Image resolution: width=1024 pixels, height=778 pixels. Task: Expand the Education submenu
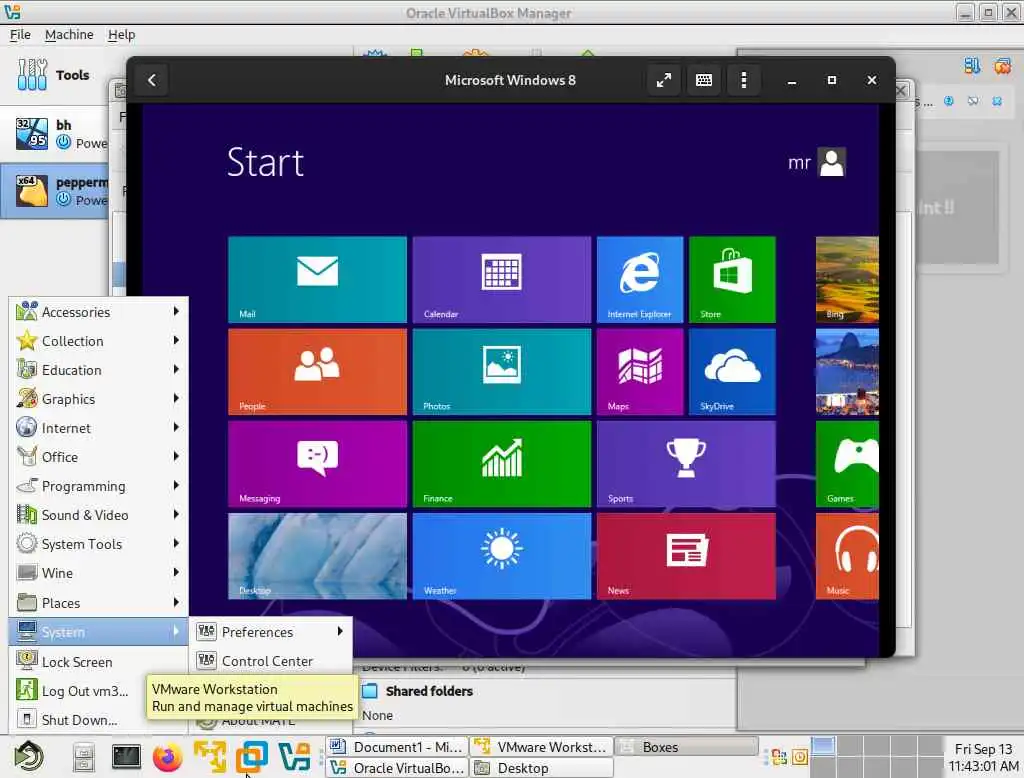click(99, 370)
